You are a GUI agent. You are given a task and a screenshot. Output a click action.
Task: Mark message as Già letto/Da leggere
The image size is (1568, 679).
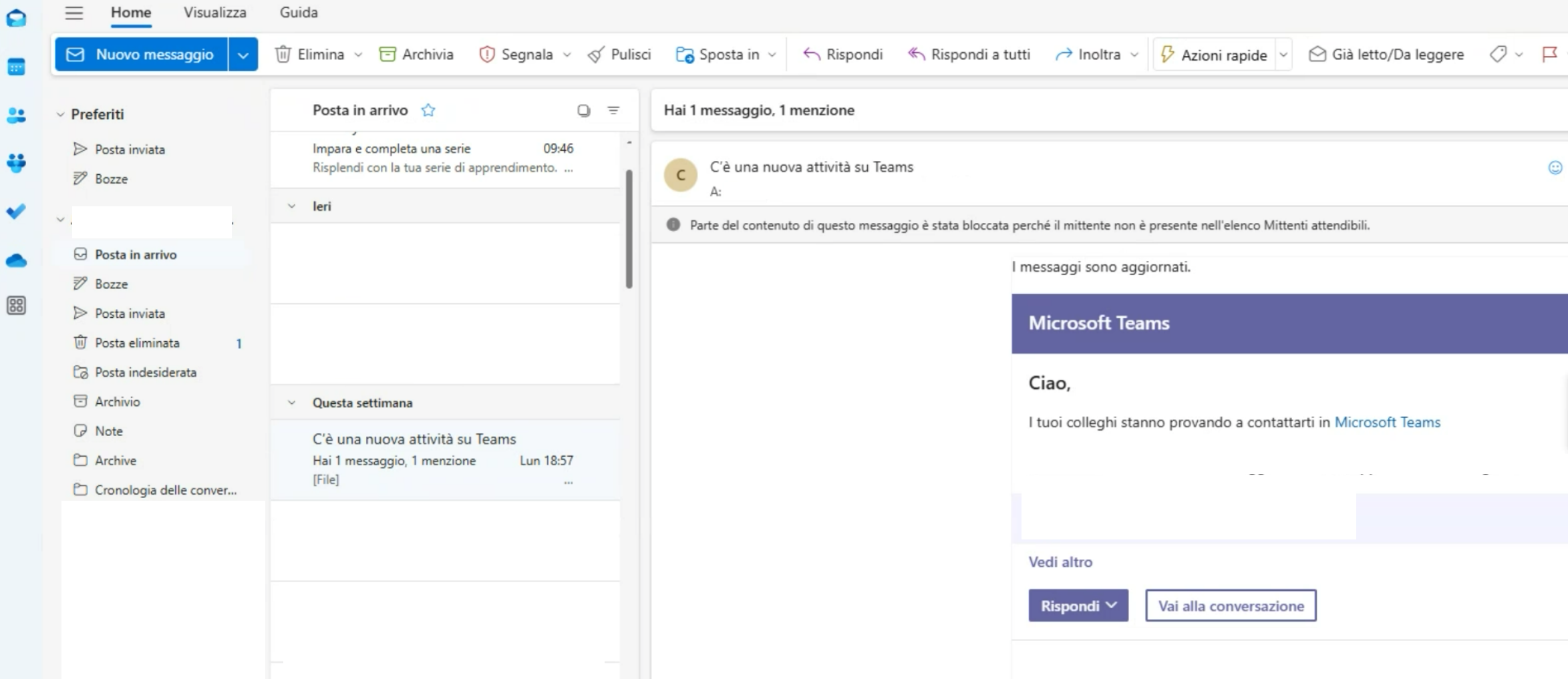[x=1386, y=54]
